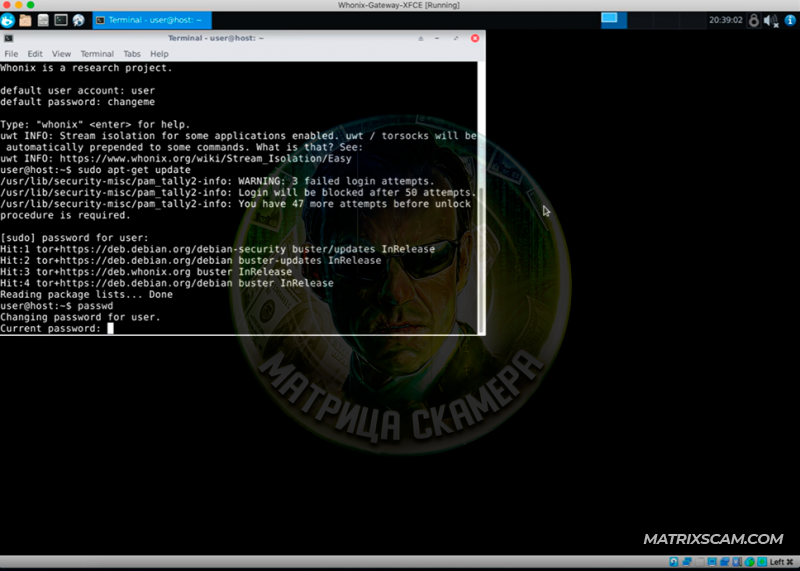Click the Terminal window shade arrow button
Viewport: 800px width, 571px height.
pyautogui.click(x=420, y=38)
